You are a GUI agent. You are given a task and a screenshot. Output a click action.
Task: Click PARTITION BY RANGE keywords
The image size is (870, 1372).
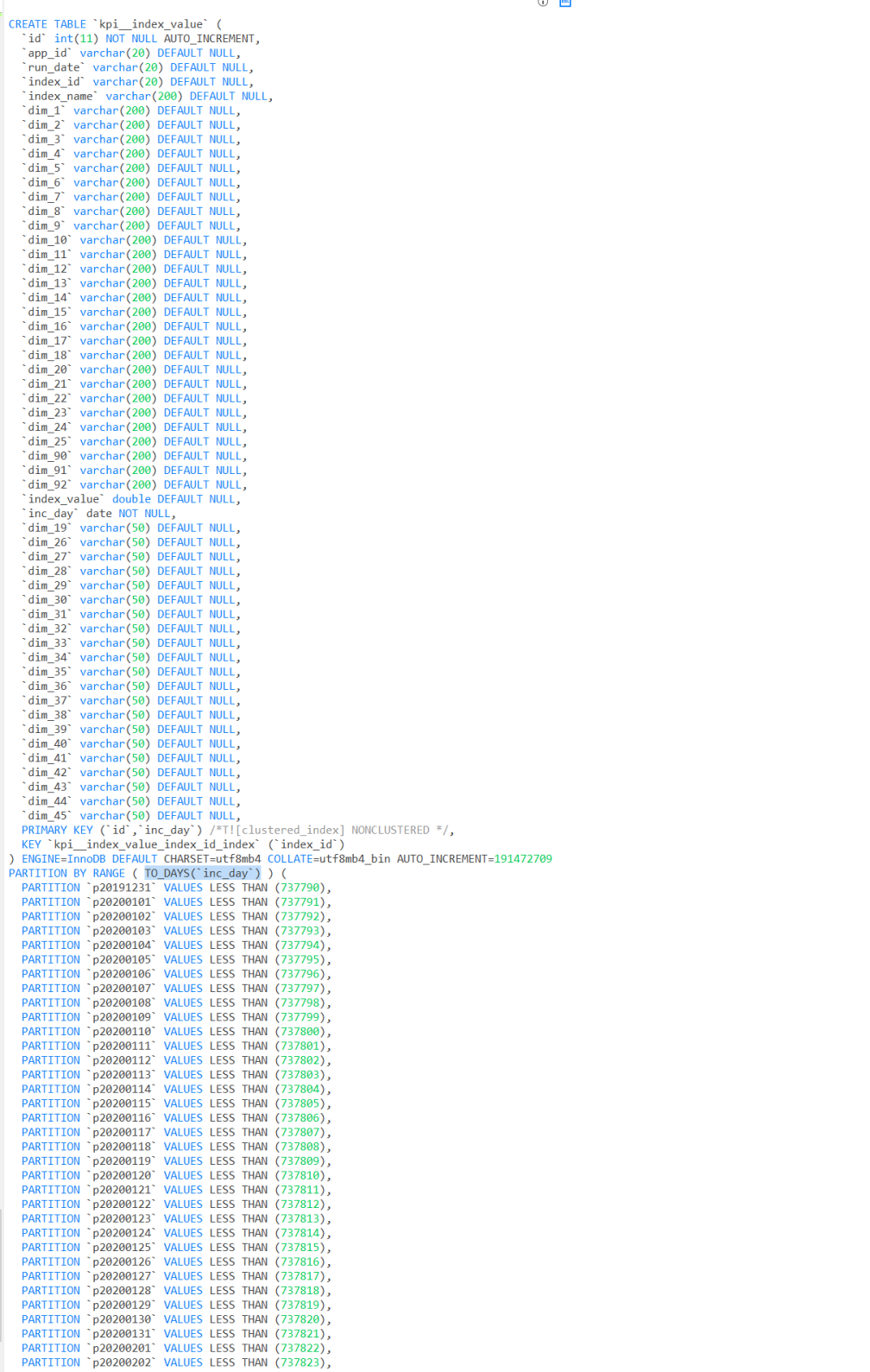(x=66, y=874)
